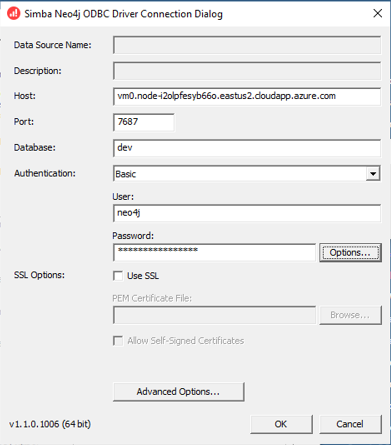The image size is (391, 445).
Task: Click the version text v1.1.0.1006 (64 bit)
Action: click(50, 424)
